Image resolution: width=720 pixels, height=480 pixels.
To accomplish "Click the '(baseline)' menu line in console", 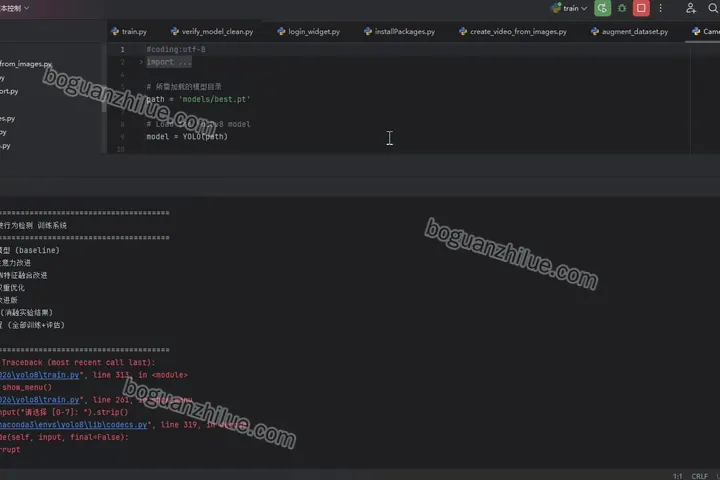I will coord(30,250).
